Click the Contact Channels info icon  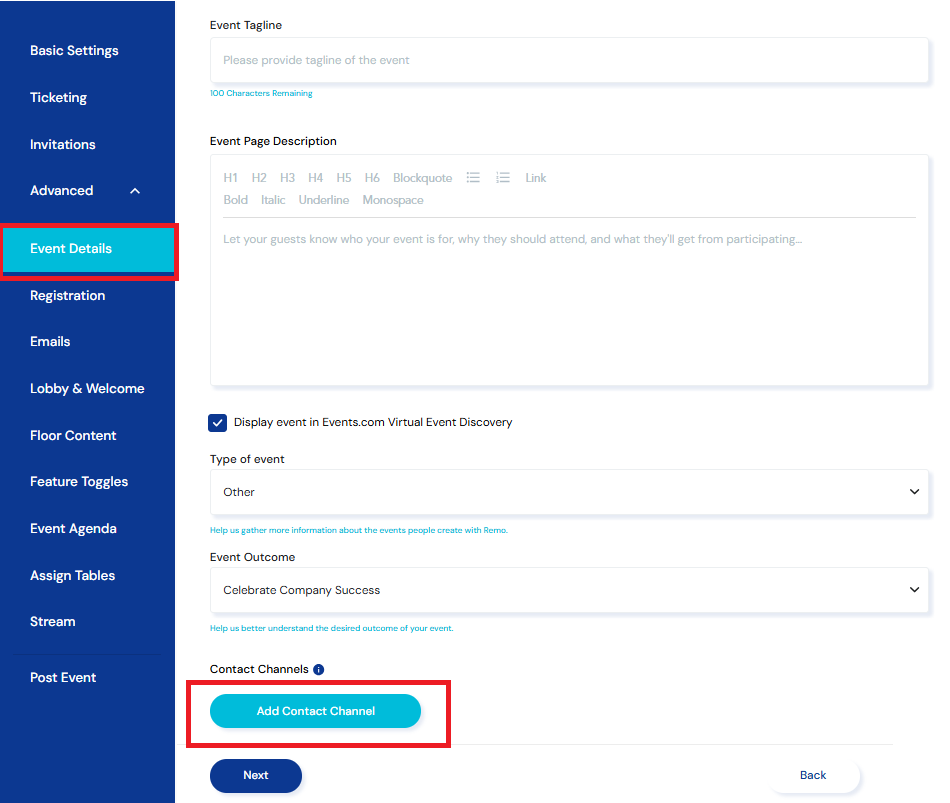pyautogui.click(x=318, y=669)
